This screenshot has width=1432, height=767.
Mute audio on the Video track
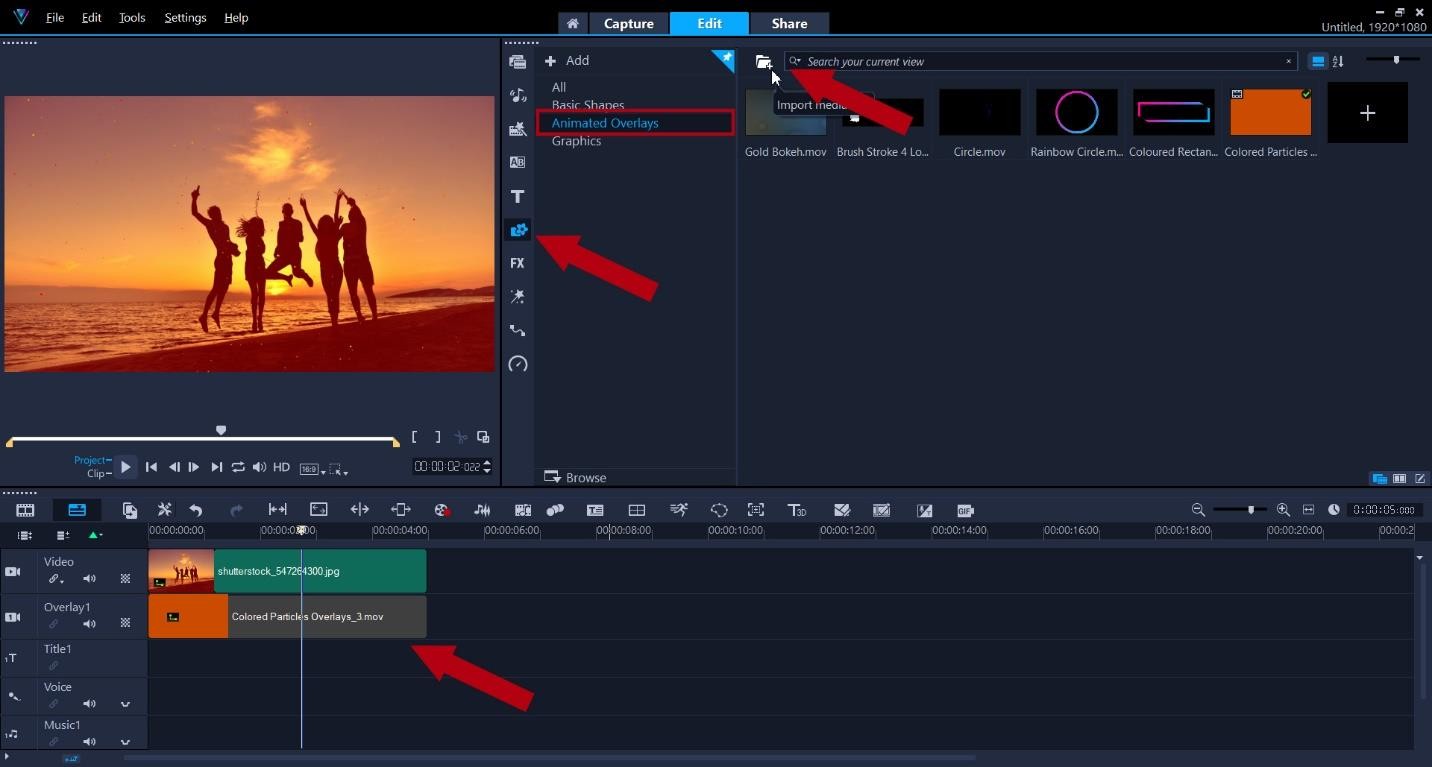[89, 578]
